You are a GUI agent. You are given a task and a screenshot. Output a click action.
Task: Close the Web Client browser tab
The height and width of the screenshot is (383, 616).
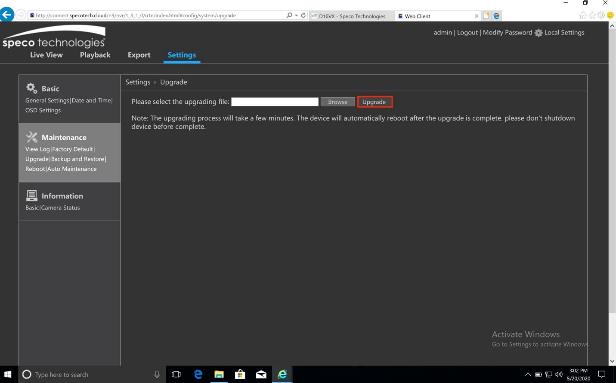477,16
